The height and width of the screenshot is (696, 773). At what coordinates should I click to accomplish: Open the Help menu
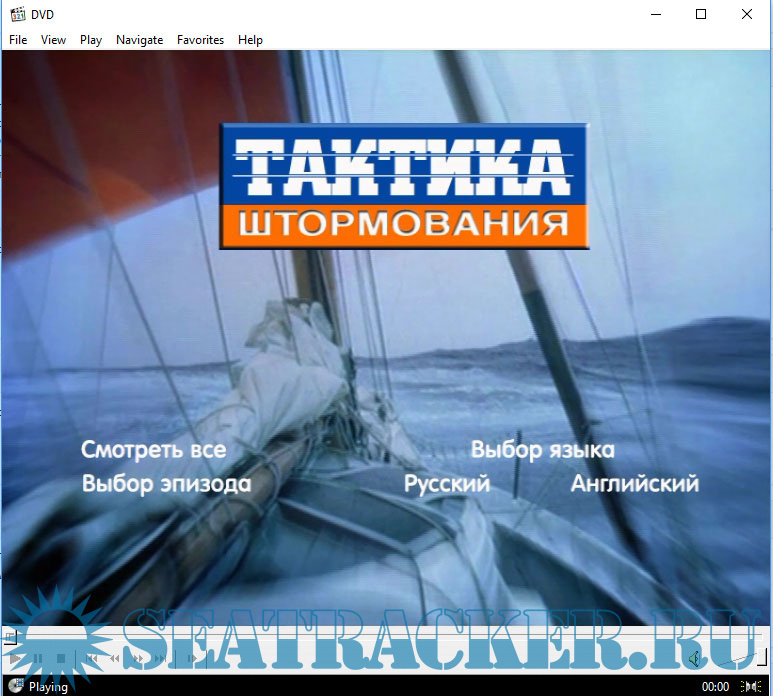coord(250,40)
